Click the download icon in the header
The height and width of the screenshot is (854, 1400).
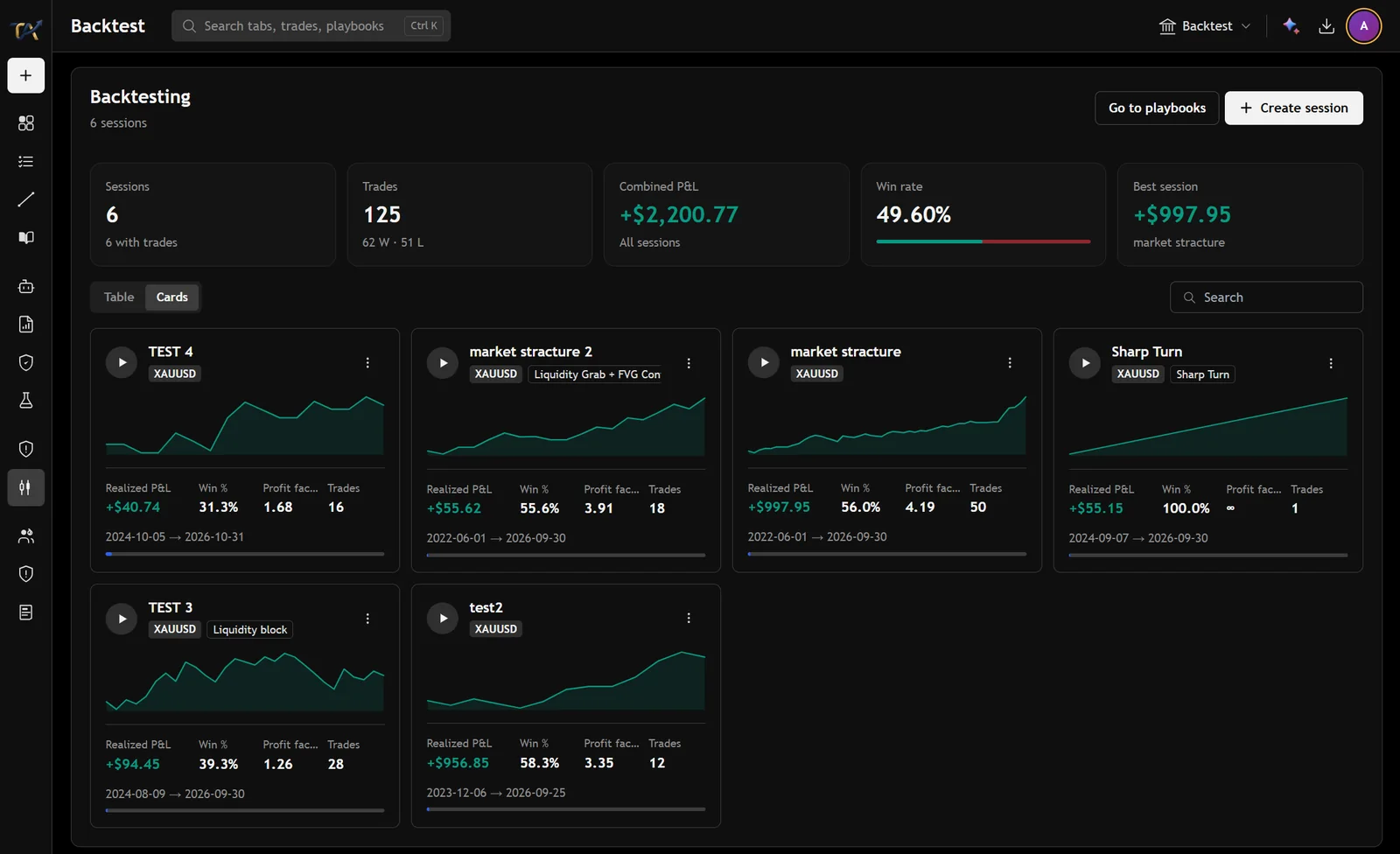(1326, 26)
